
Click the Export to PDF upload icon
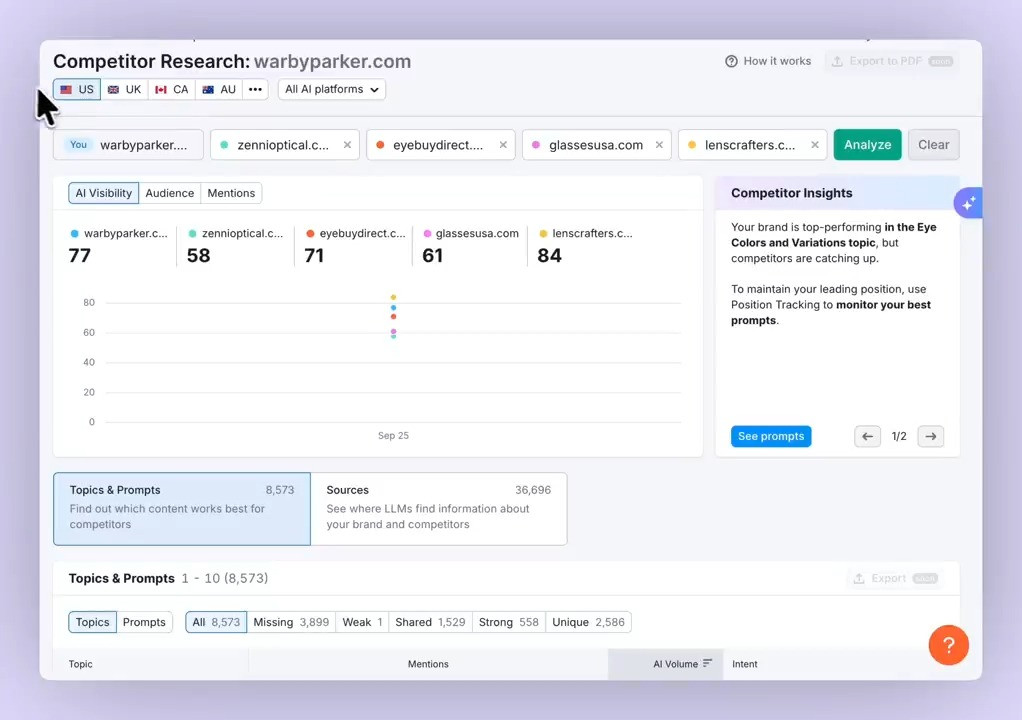(x=838, y=61)
